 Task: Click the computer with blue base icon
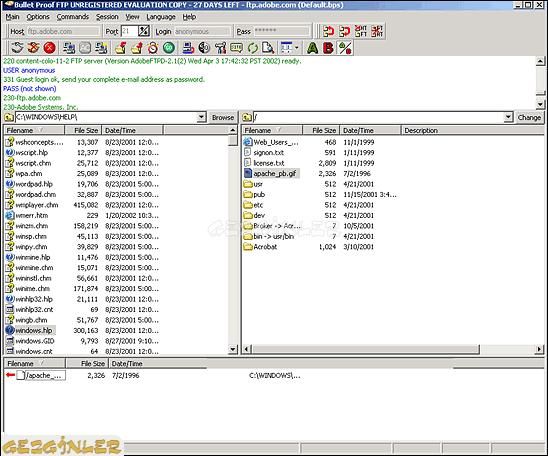coord(188,48)
